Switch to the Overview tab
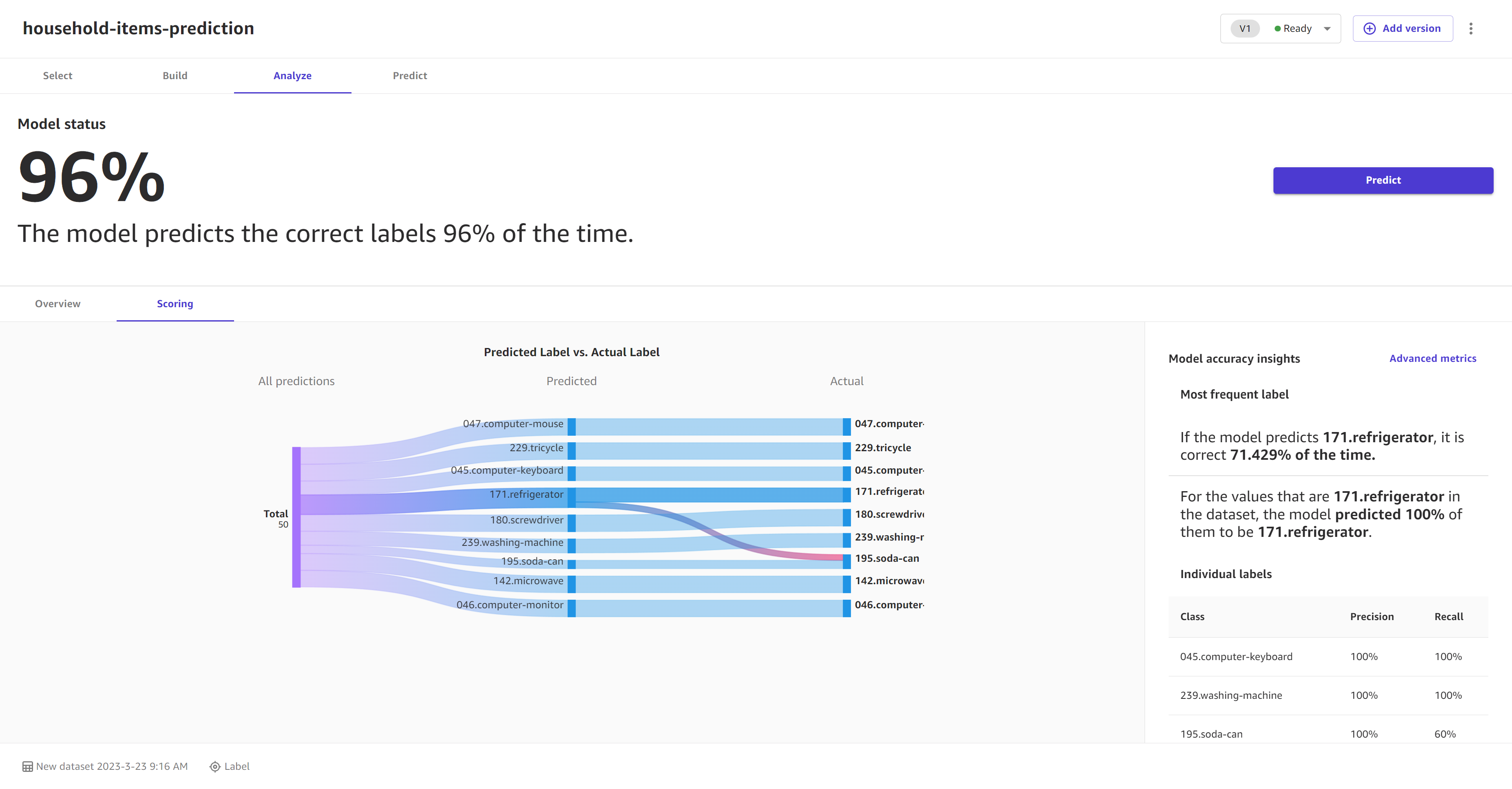 coord(57,303)
